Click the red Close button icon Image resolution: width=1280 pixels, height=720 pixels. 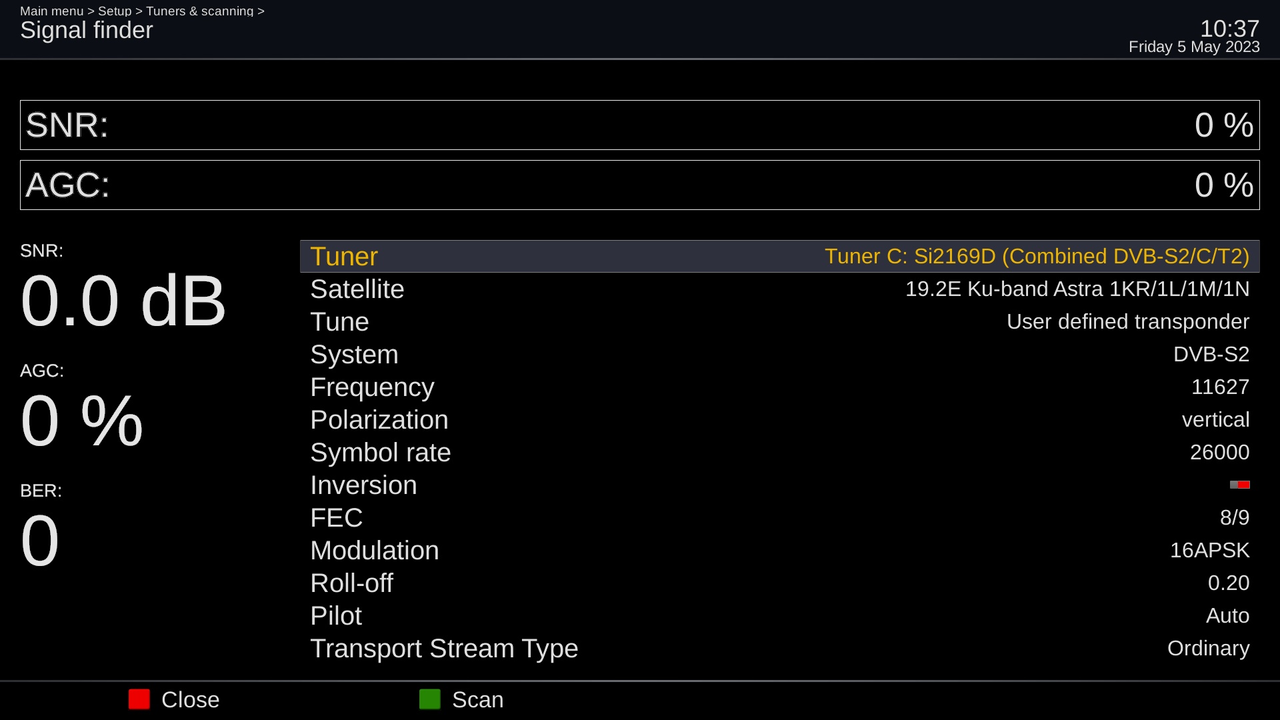point(139,699)
